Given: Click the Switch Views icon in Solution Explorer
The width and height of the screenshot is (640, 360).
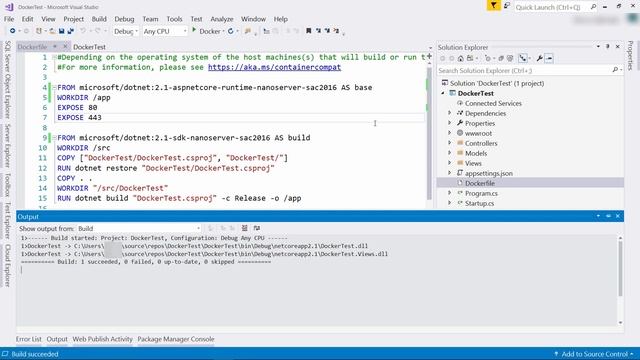Looking at the screenshot, I should (x=470, y=58).
